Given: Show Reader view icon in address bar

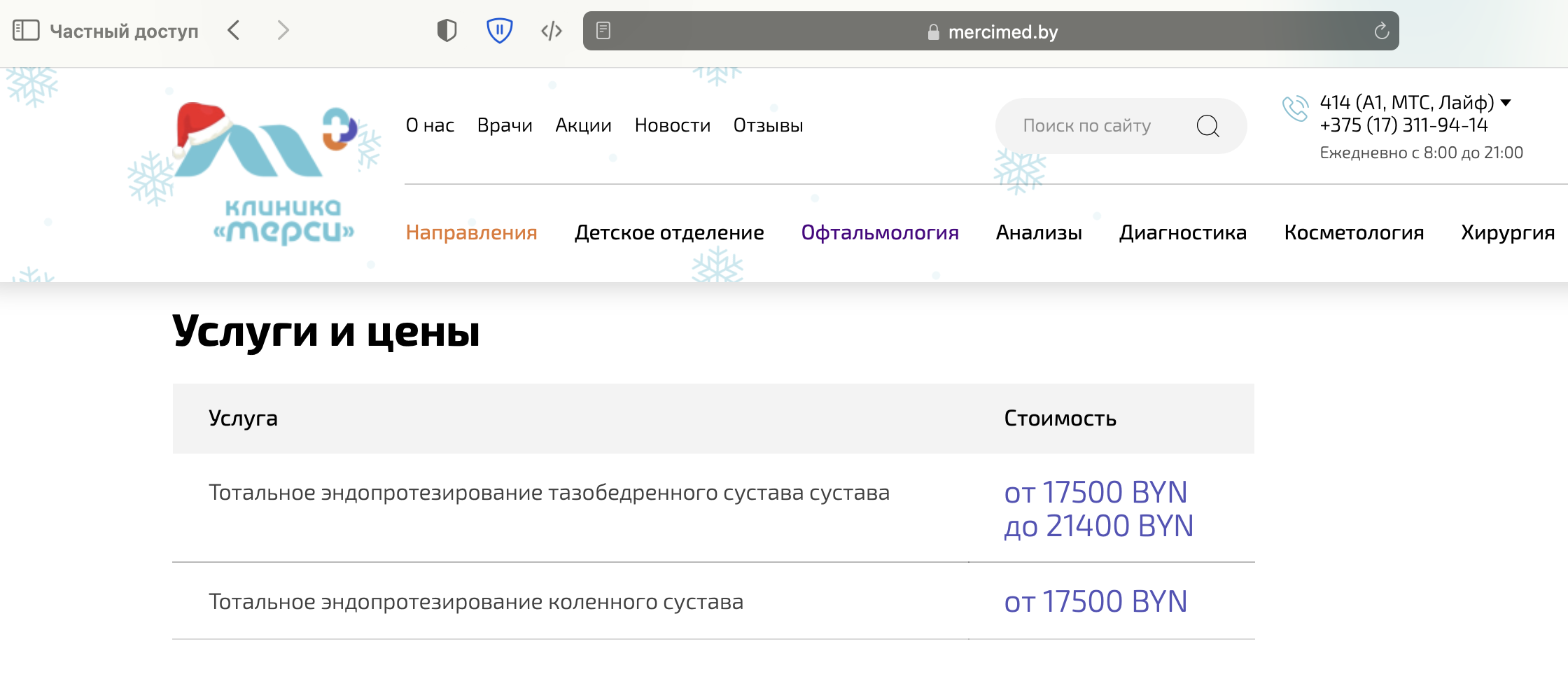Looking at the screenshot, I should 603,31.
